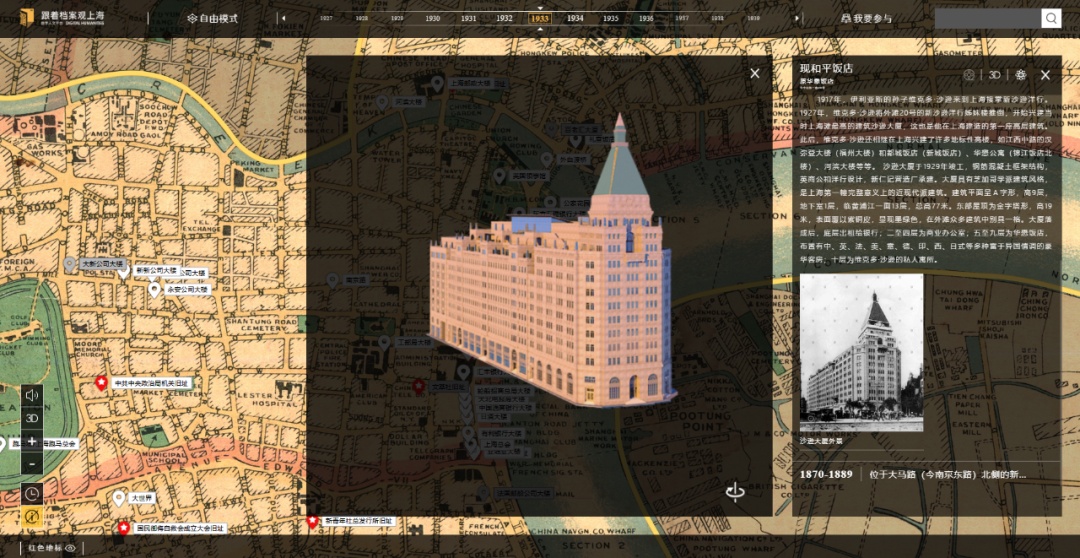Viewport: 1080px width, 558px height.
Task: Click the highlighted year 1933 on timeline
Action: pos(540,19)
